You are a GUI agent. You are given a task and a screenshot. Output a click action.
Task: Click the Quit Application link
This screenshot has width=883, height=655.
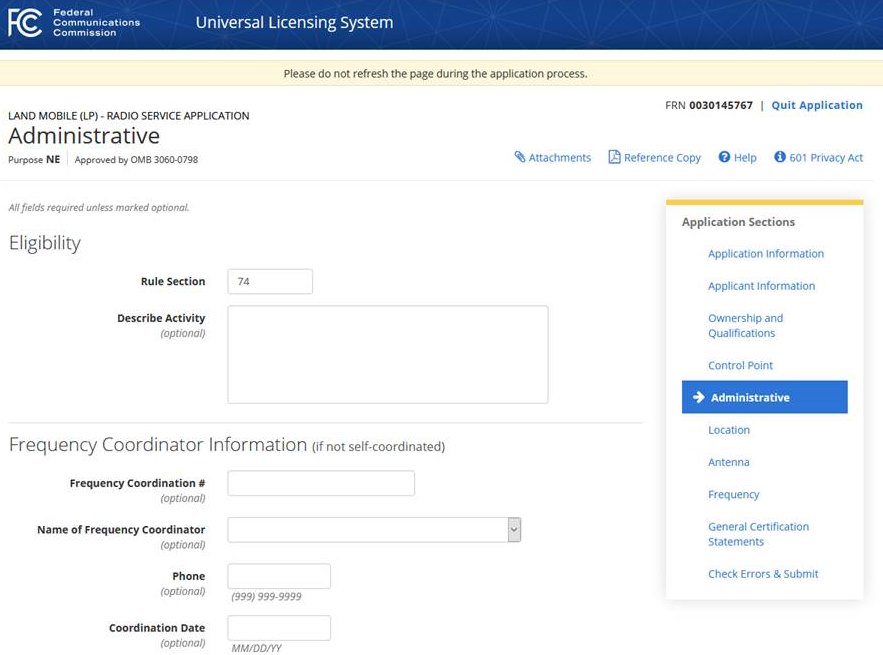817,105
